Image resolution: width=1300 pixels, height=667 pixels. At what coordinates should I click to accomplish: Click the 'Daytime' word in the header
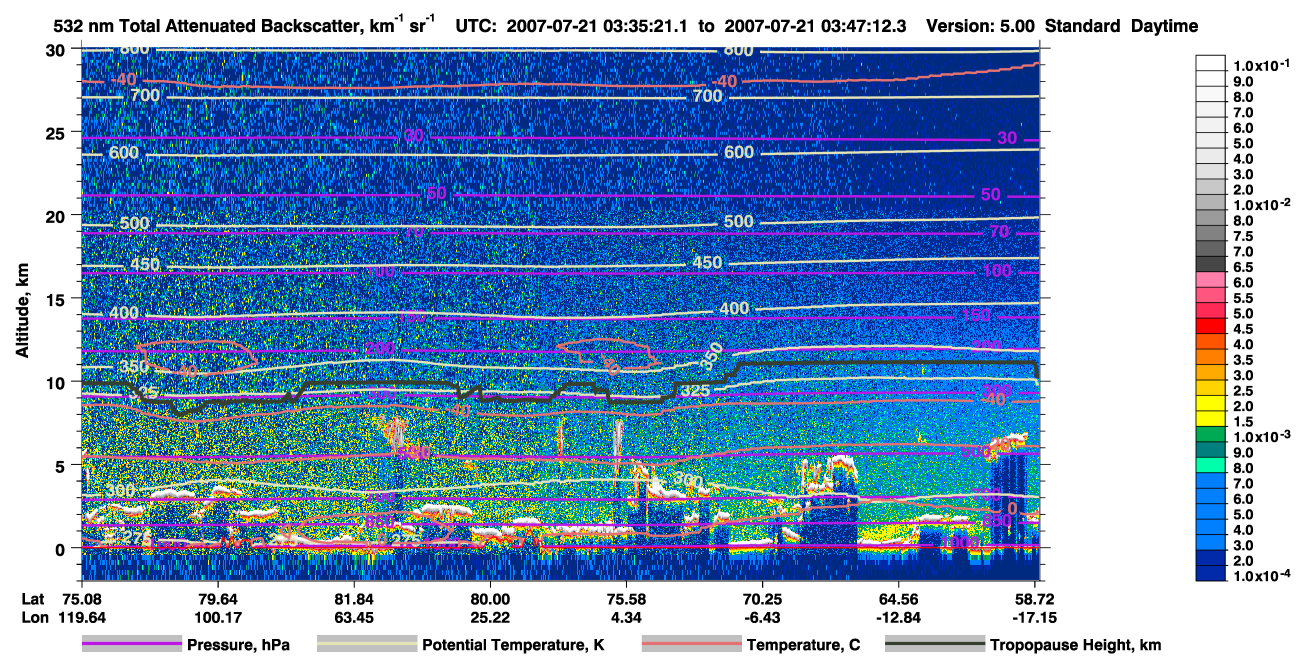pos(1165,27)
